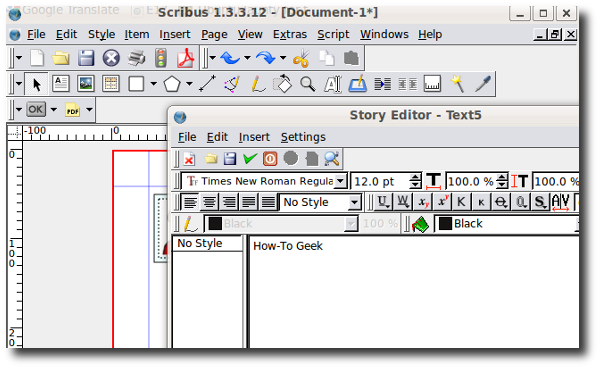The height and width of the screenshot is (369, 600).
Task: Update text frame and exit green check
Action: coord(250,158)
